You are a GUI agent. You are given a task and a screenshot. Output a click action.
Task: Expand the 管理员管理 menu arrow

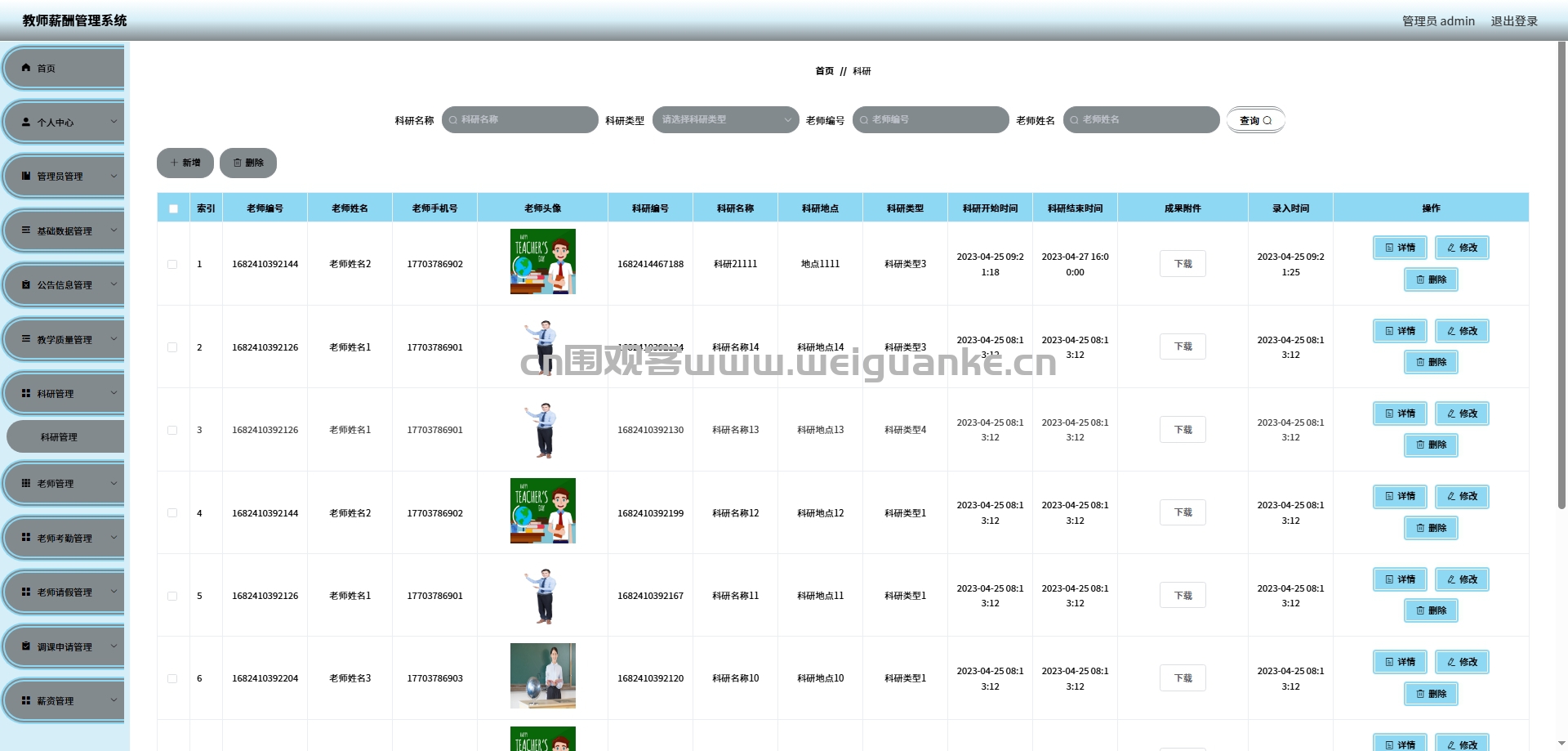tap(114, 176)
